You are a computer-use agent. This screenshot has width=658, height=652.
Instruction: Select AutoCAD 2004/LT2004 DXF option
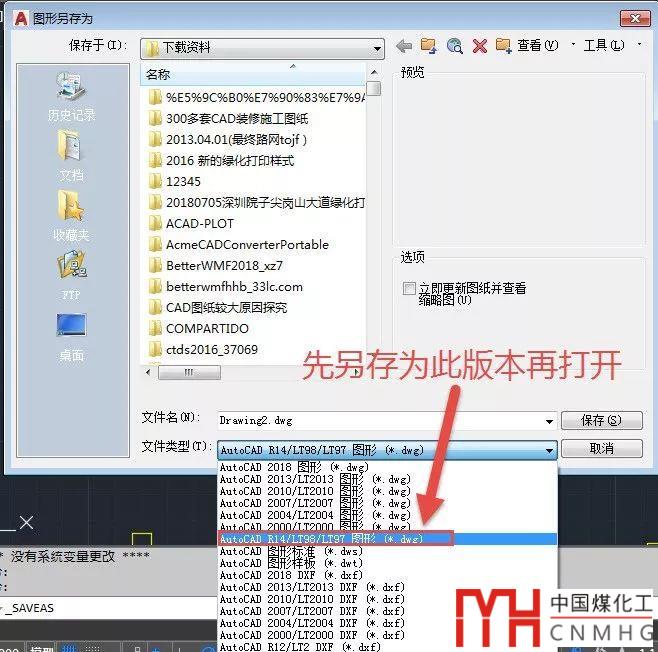[x=387, y=623]
